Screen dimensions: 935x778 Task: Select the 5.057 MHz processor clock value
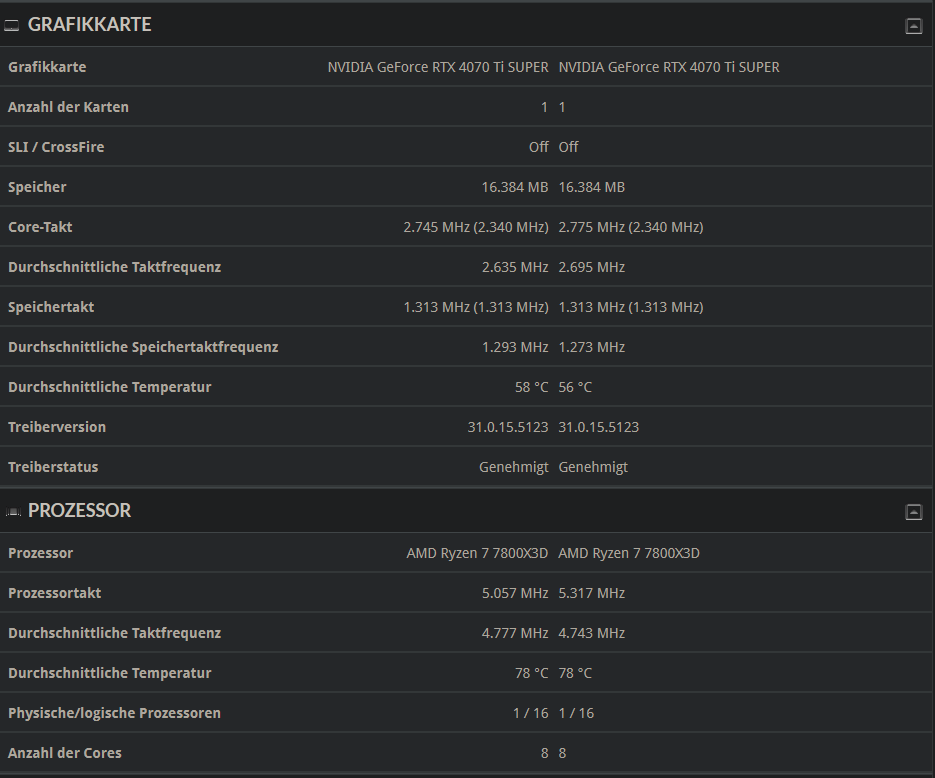(515, 593)
